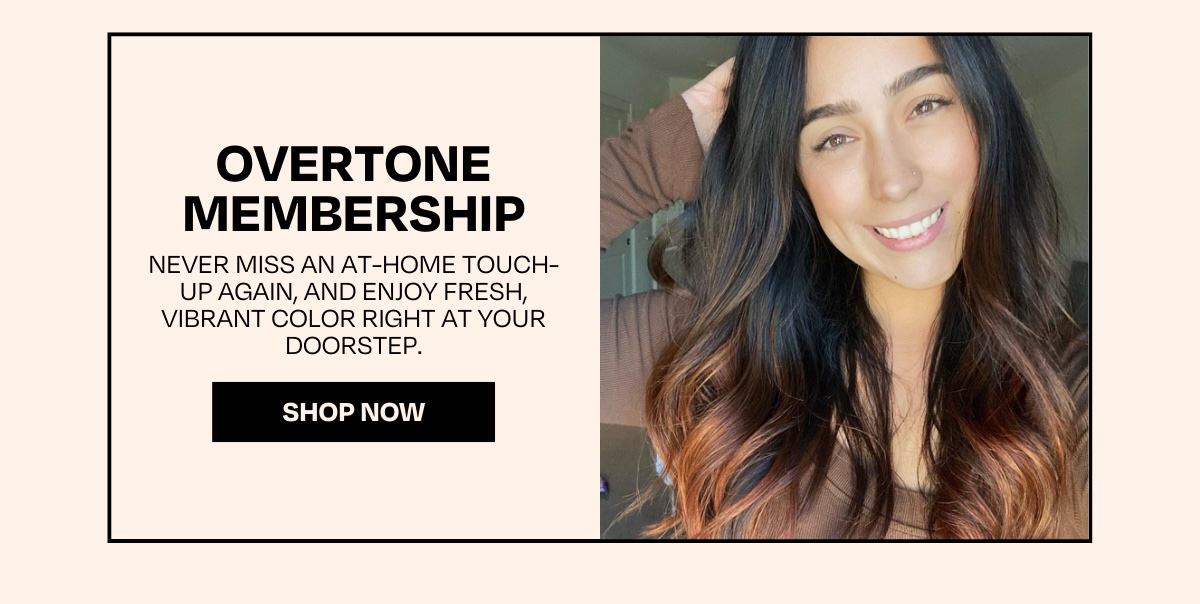Click the UP AGAIN, AND ENJOY FRESH line
The image size is (1200, 604).
[x=354, y=293]
